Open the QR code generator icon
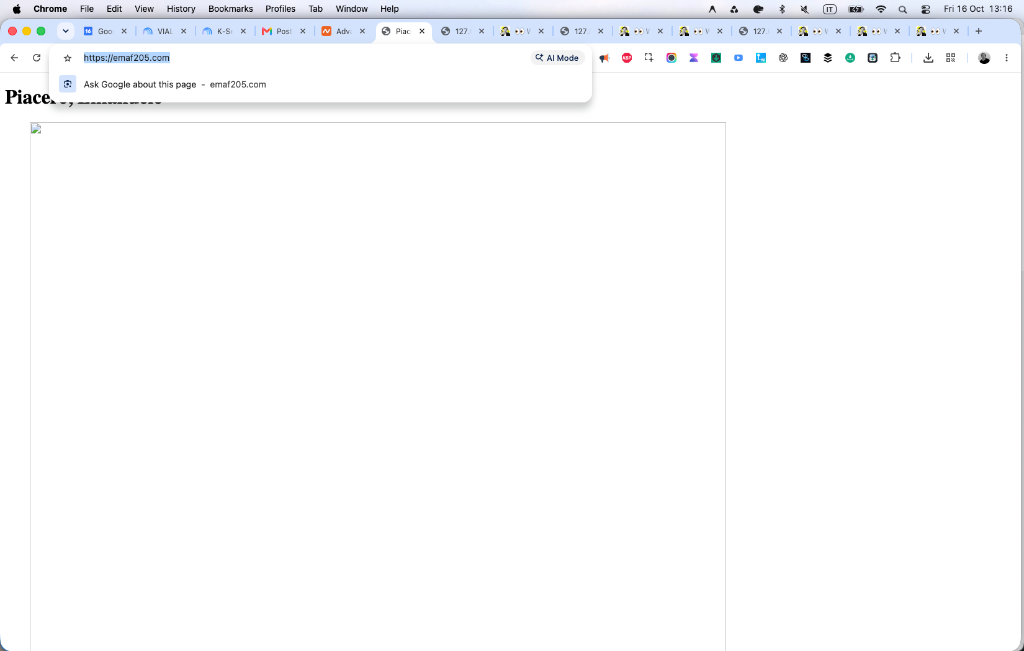The height and width of the screenshot is (651, 1024). [x=950, y=57]
